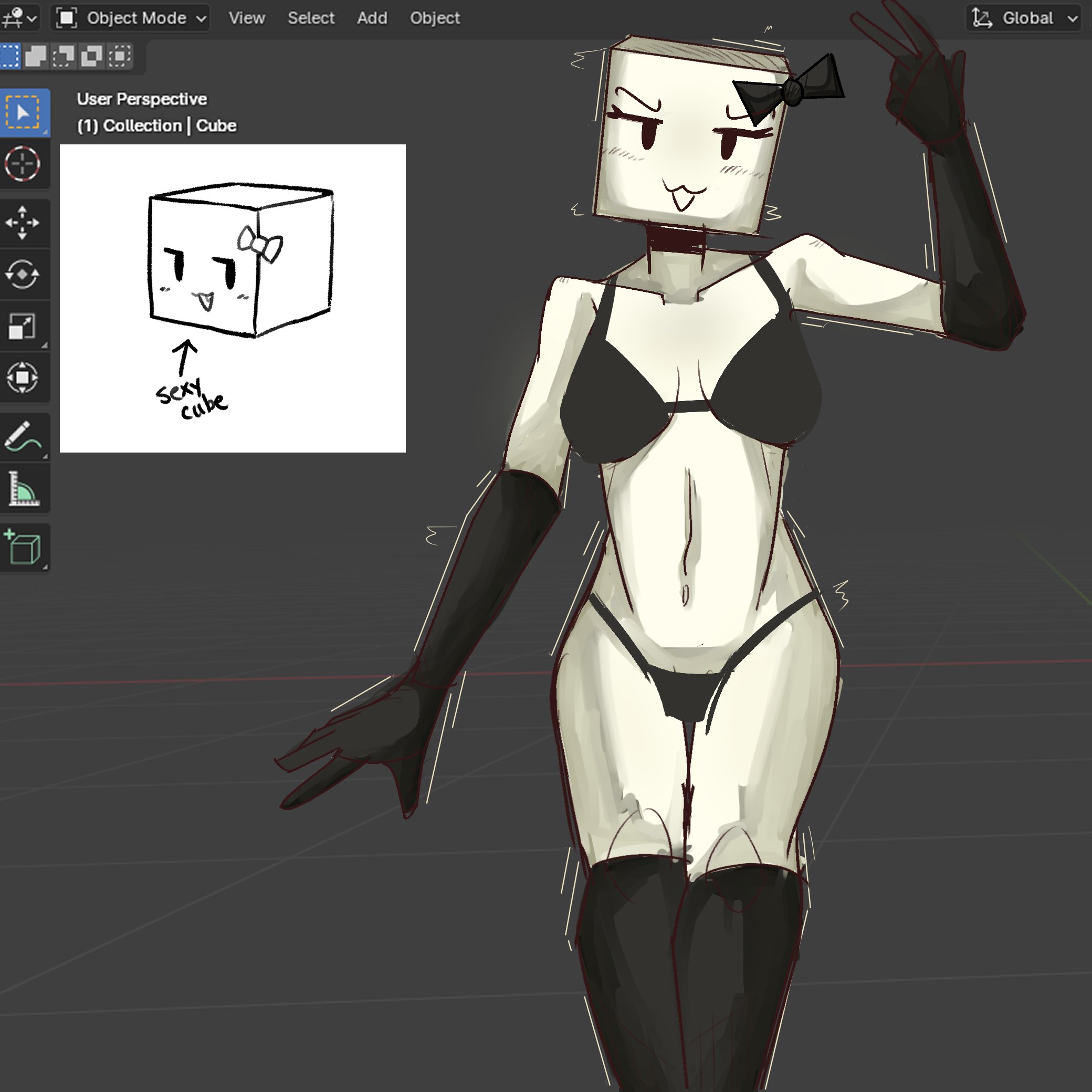The width and height of the screenshot is (1092, 1092).
Task: Select the Add Cube tool
Action: coord(23,547)
